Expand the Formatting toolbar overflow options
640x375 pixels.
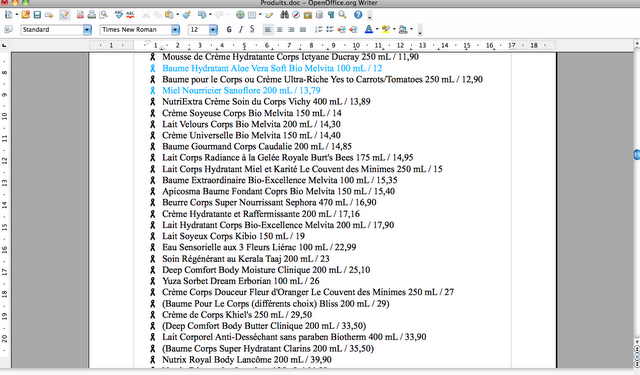420,30
